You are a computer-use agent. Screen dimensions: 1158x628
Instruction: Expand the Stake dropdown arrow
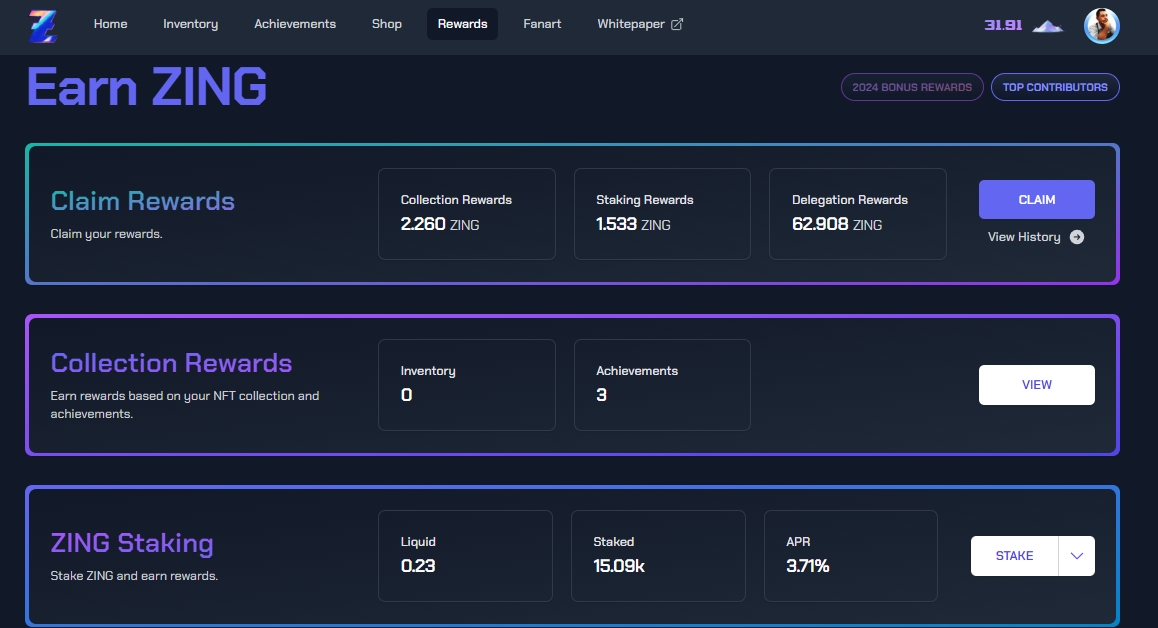pyautogui.click(x=1077, y=556)
